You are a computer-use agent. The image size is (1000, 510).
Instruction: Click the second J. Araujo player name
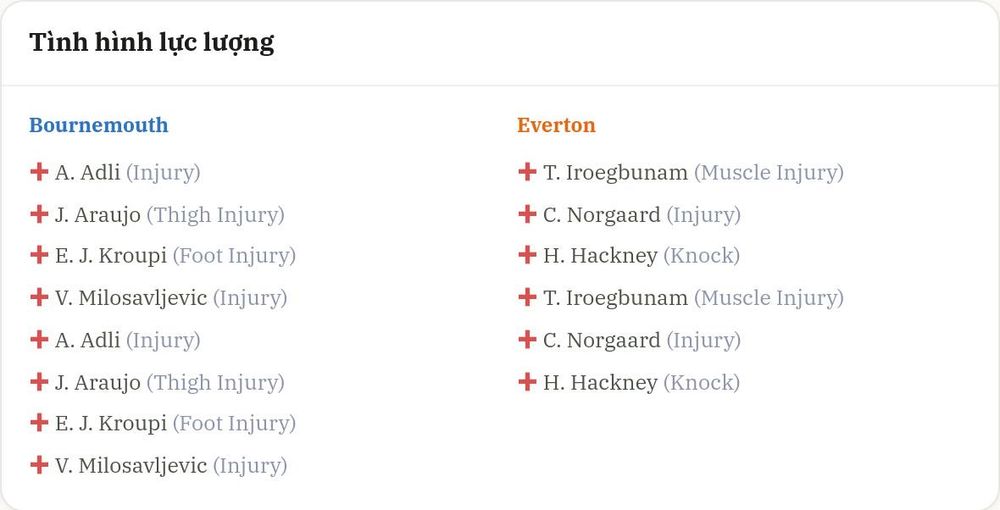pos(98,382)
